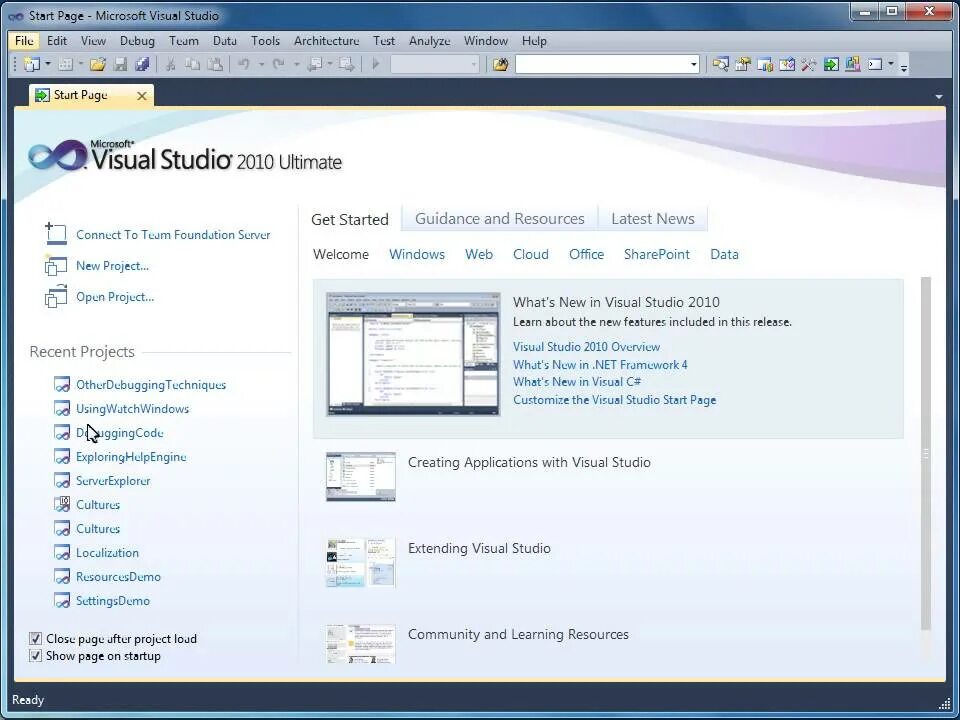This screenshot has width=960, height=720.
Task: Click the Redo arrow icon
Action: [x=279, y=64]
